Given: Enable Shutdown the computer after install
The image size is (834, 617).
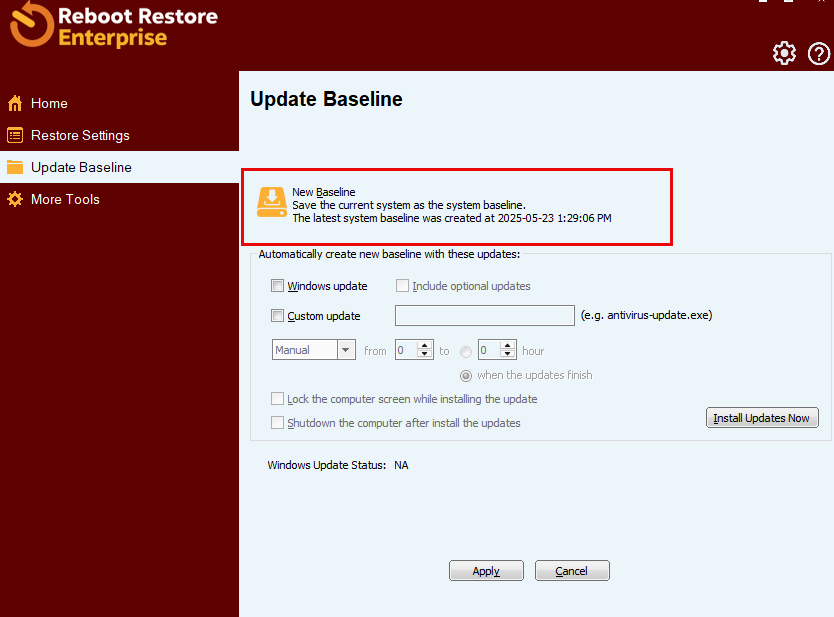Looking at the screenshot, I should (x=277, y=422).
